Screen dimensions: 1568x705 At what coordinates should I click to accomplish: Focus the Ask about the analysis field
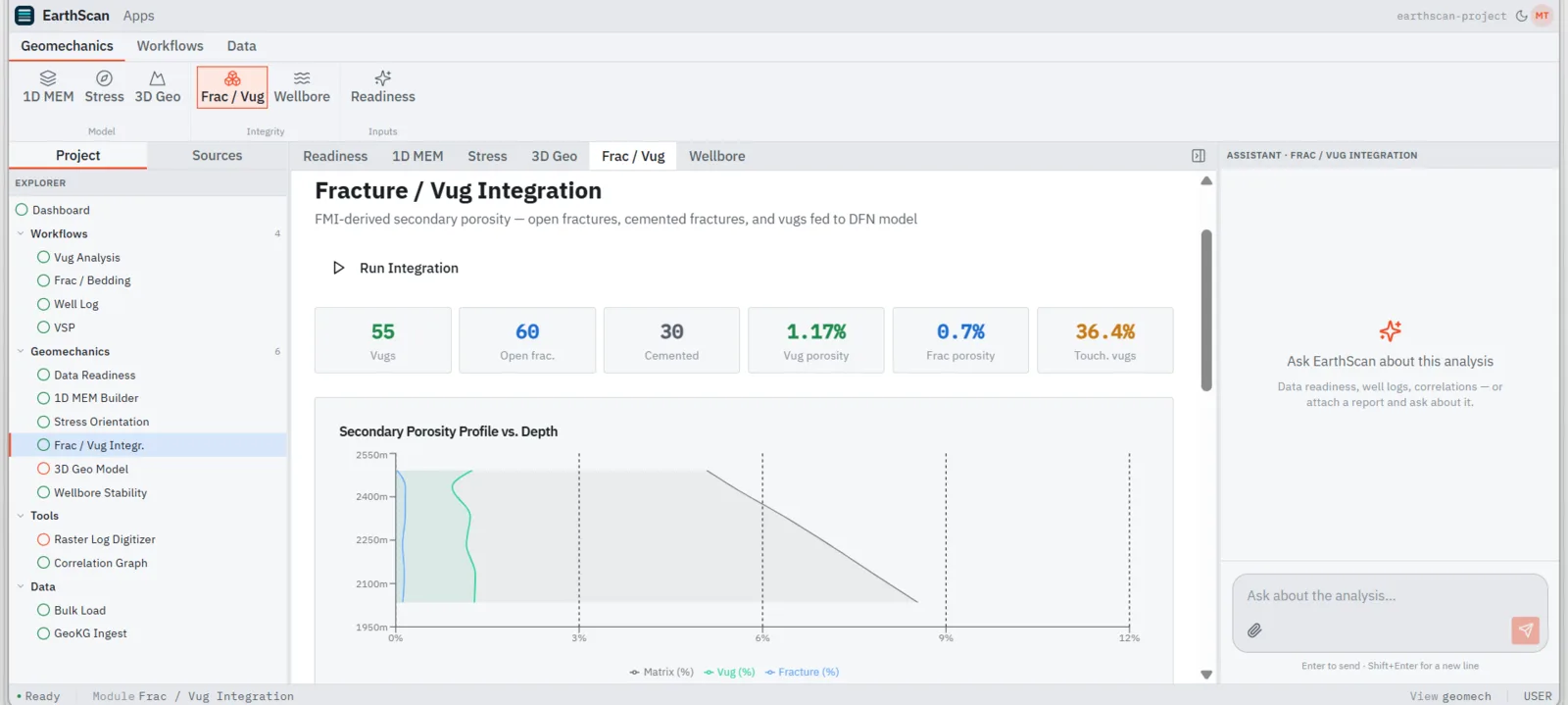coord(1390,596)
